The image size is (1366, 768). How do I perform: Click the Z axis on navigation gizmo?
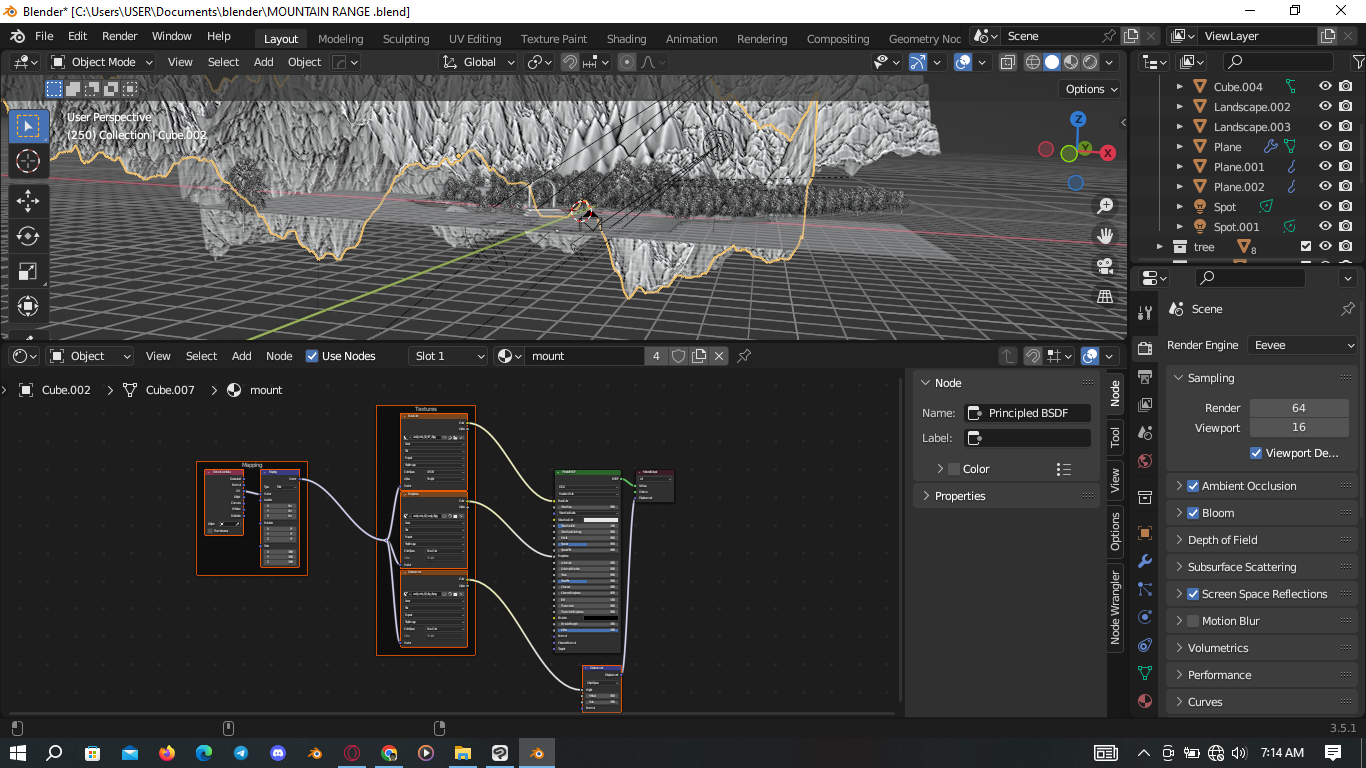click(1078, 119)
